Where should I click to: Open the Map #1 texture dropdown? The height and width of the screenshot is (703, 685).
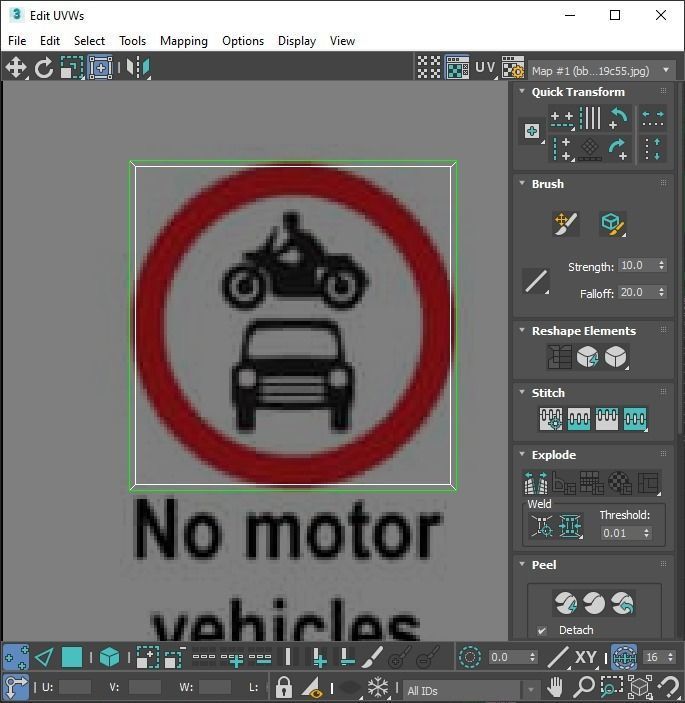tap(601, 70)
